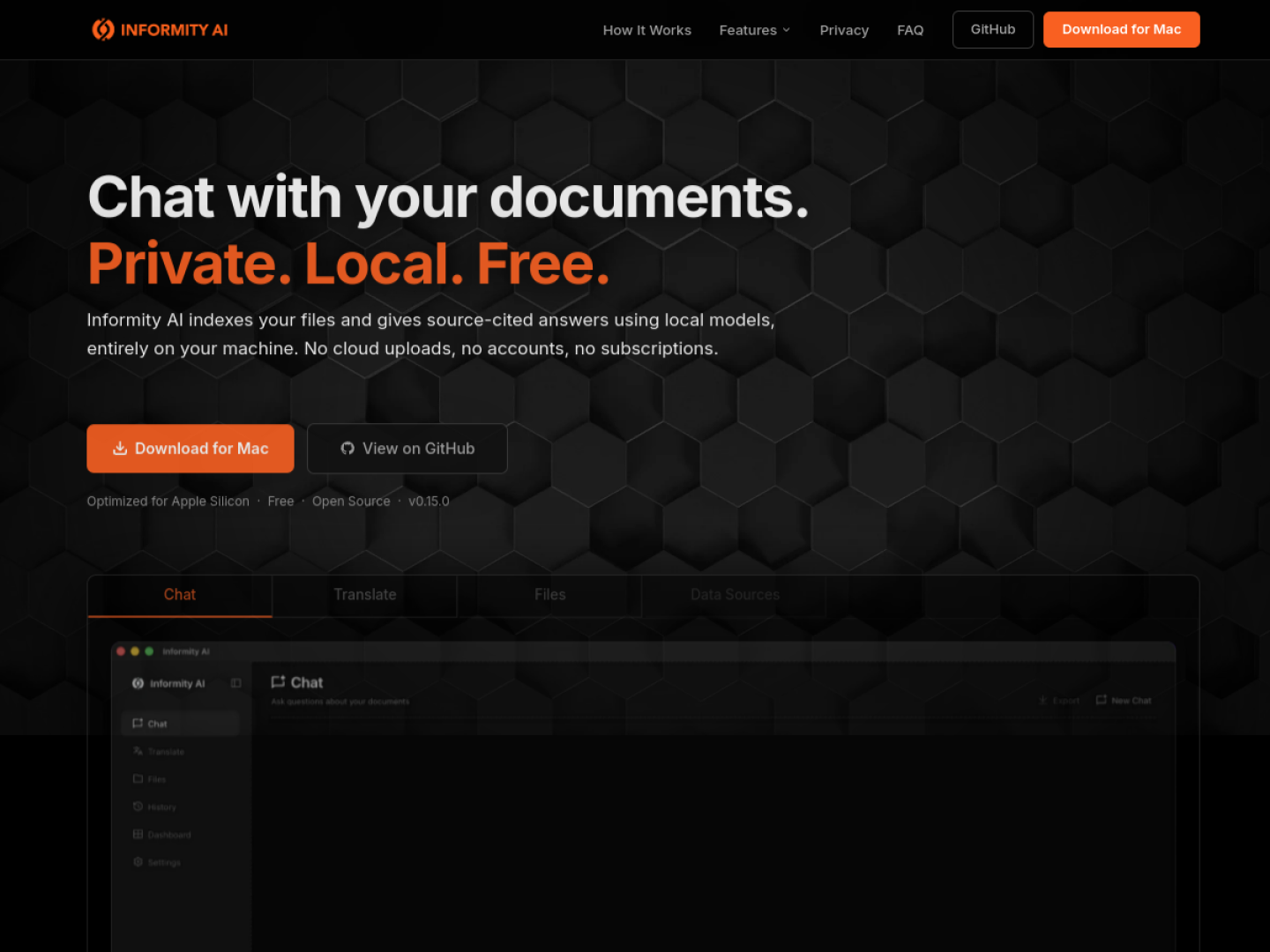Go to the Privacy nav link
Image resolution: width=1270 pixels, height=952 pixels.
pyautogui.click(x=844, y=30)
